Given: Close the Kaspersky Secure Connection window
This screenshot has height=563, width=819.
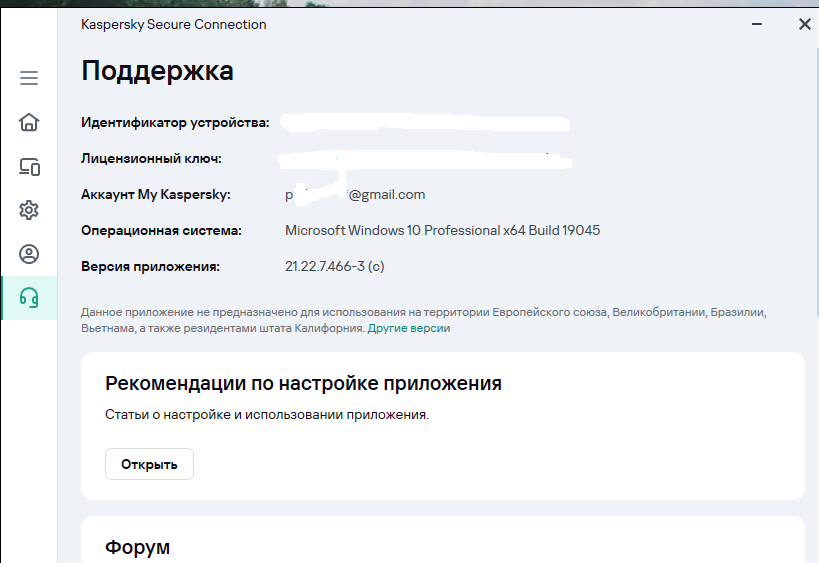Looking at the screenshot, I should click(x=804, y=24).
